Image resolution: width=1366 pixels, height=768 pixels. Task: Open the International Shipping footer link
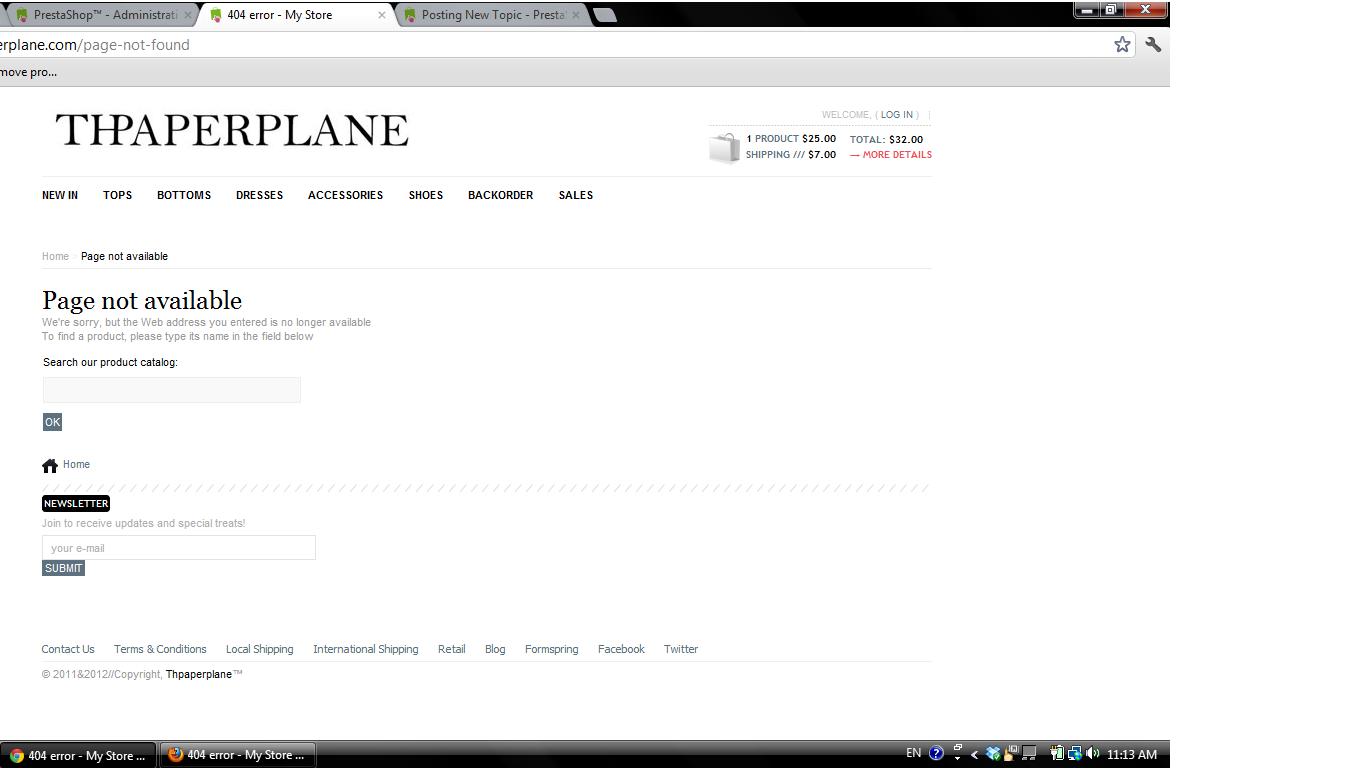(x=366, y=649)
